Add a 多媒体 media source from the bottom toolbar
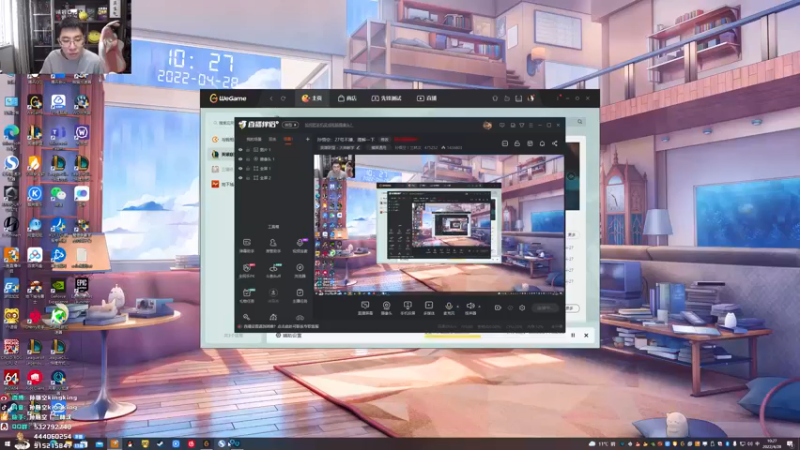Screen dimensions: 800x450 click(x=429, y=308)
